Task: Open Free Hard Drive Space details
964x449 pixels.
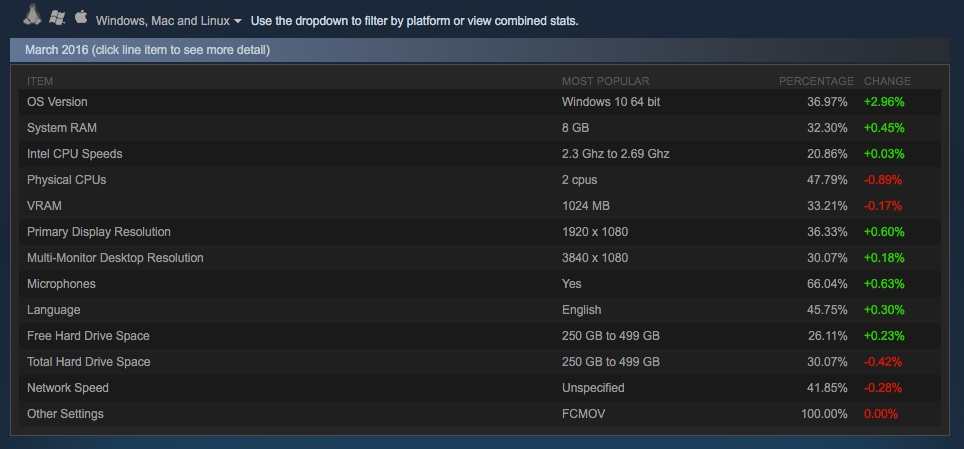Action: coord(480,336)
